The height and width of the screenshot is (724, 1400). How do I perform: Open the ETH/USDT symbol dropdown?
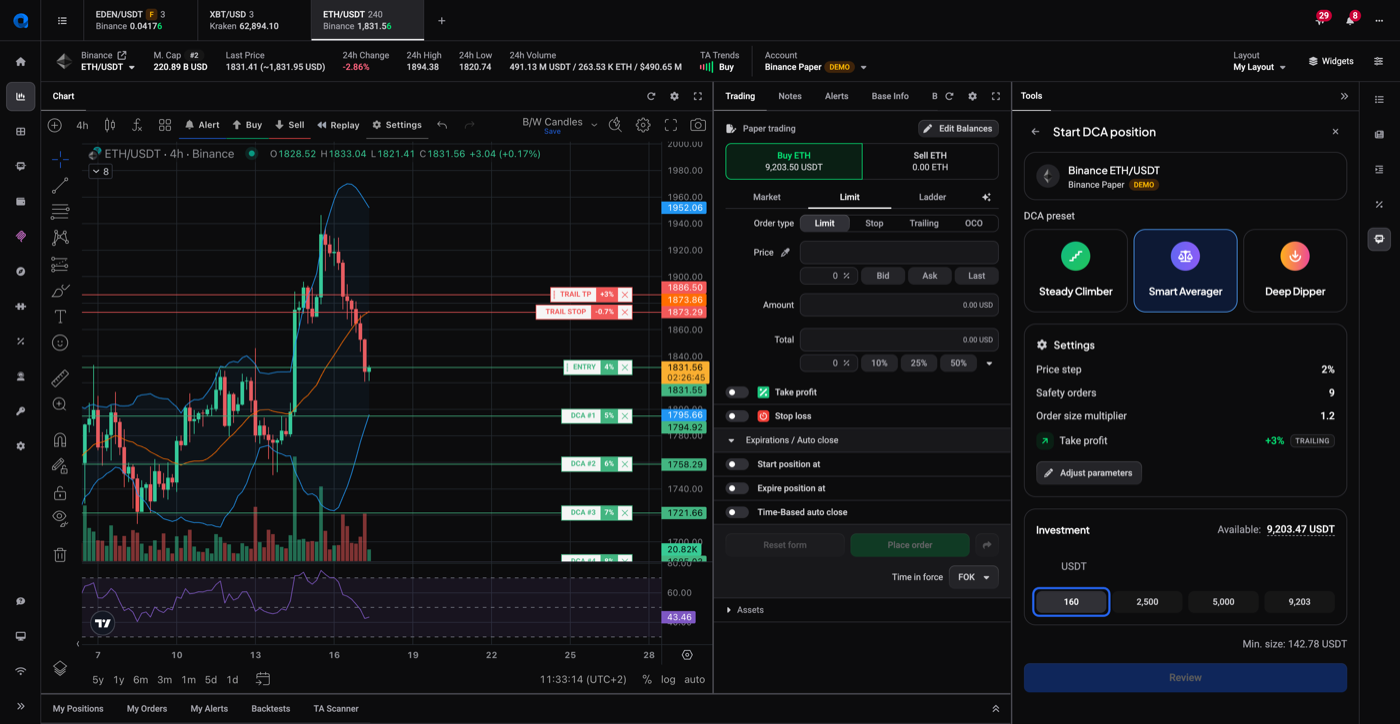click(108, 67)
